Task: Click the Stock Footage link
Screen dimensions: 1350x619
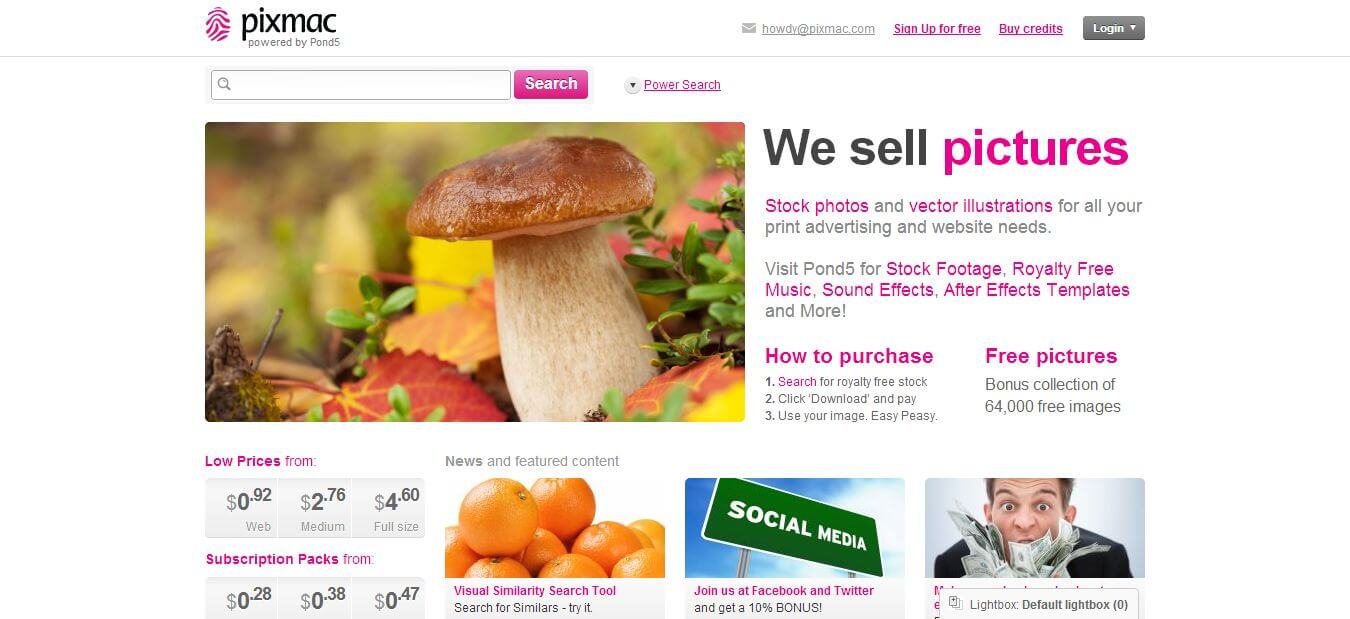Action: 943,269
